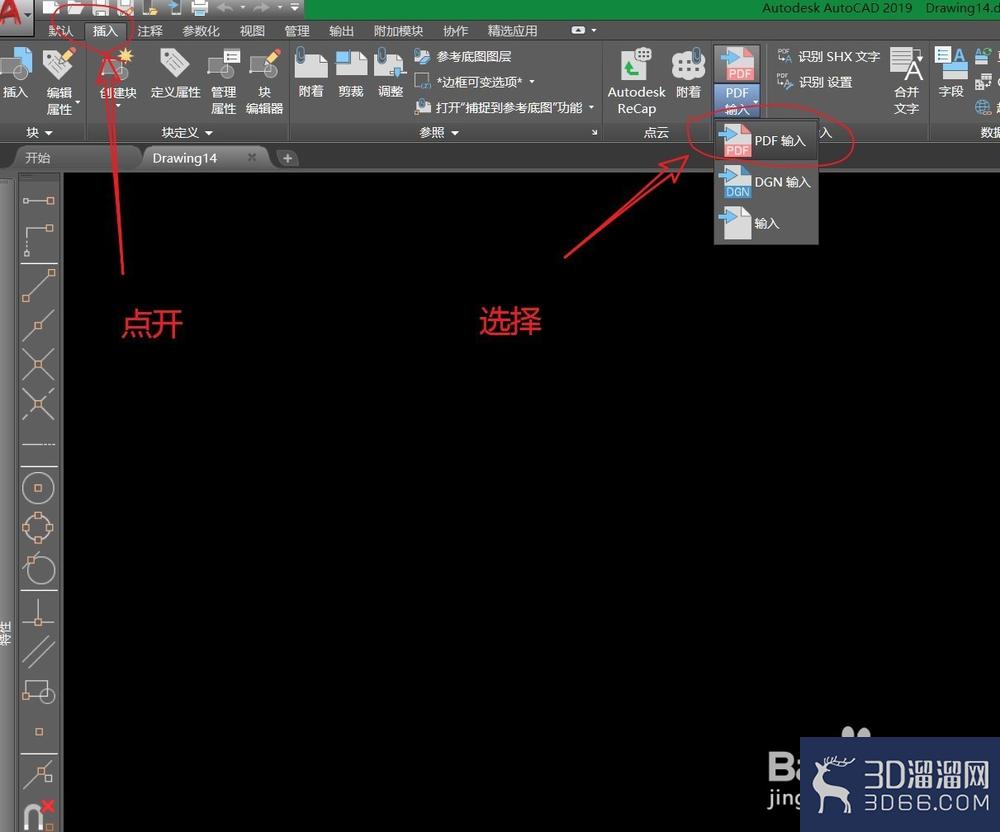The width and height of the screenshot is (1000, 832).
Task: Select Intersection snap icon
Action: 39,365
